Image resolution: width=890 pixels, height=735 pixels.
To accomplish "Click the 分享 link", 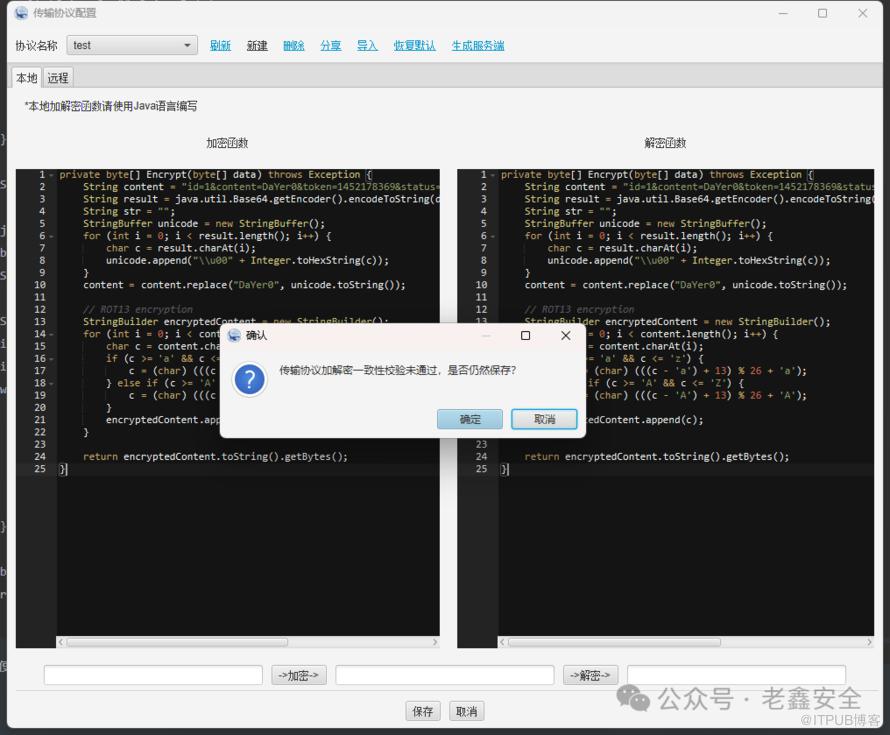I will 331,46.
